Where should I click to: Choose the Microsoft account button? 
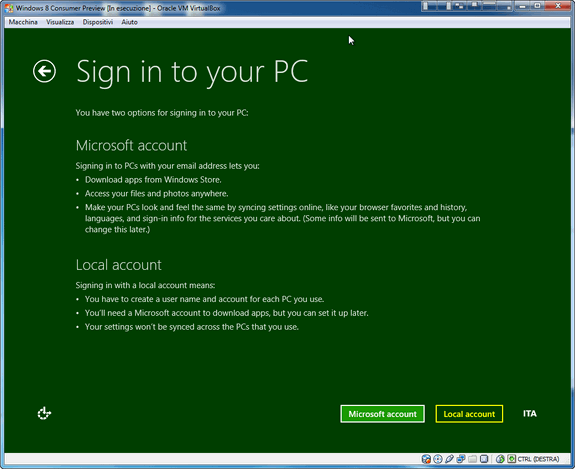click(382, 414)
